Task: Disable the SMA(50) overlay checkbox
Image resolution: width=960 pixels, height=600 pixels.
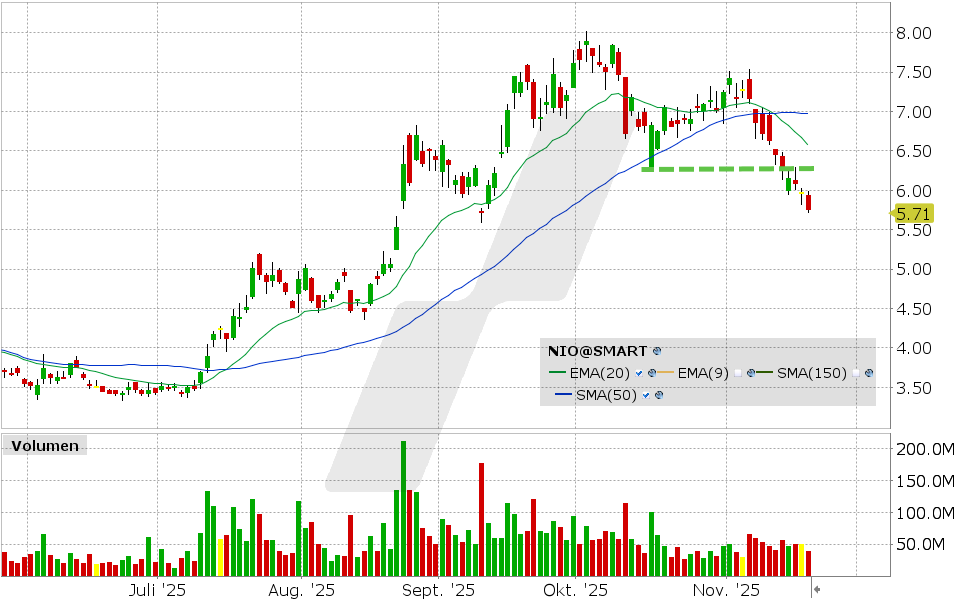Action: point(645,395)
